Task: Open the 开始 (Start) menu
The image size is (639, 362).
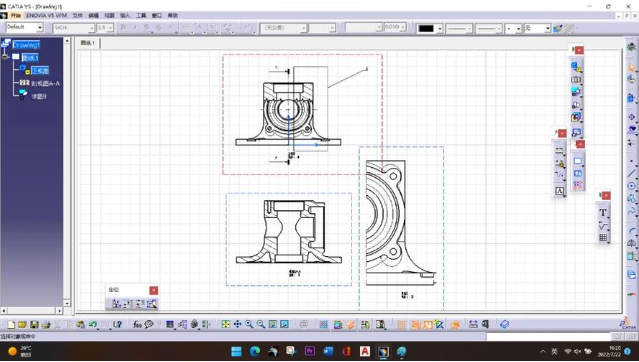Action: tap(15, 15)
